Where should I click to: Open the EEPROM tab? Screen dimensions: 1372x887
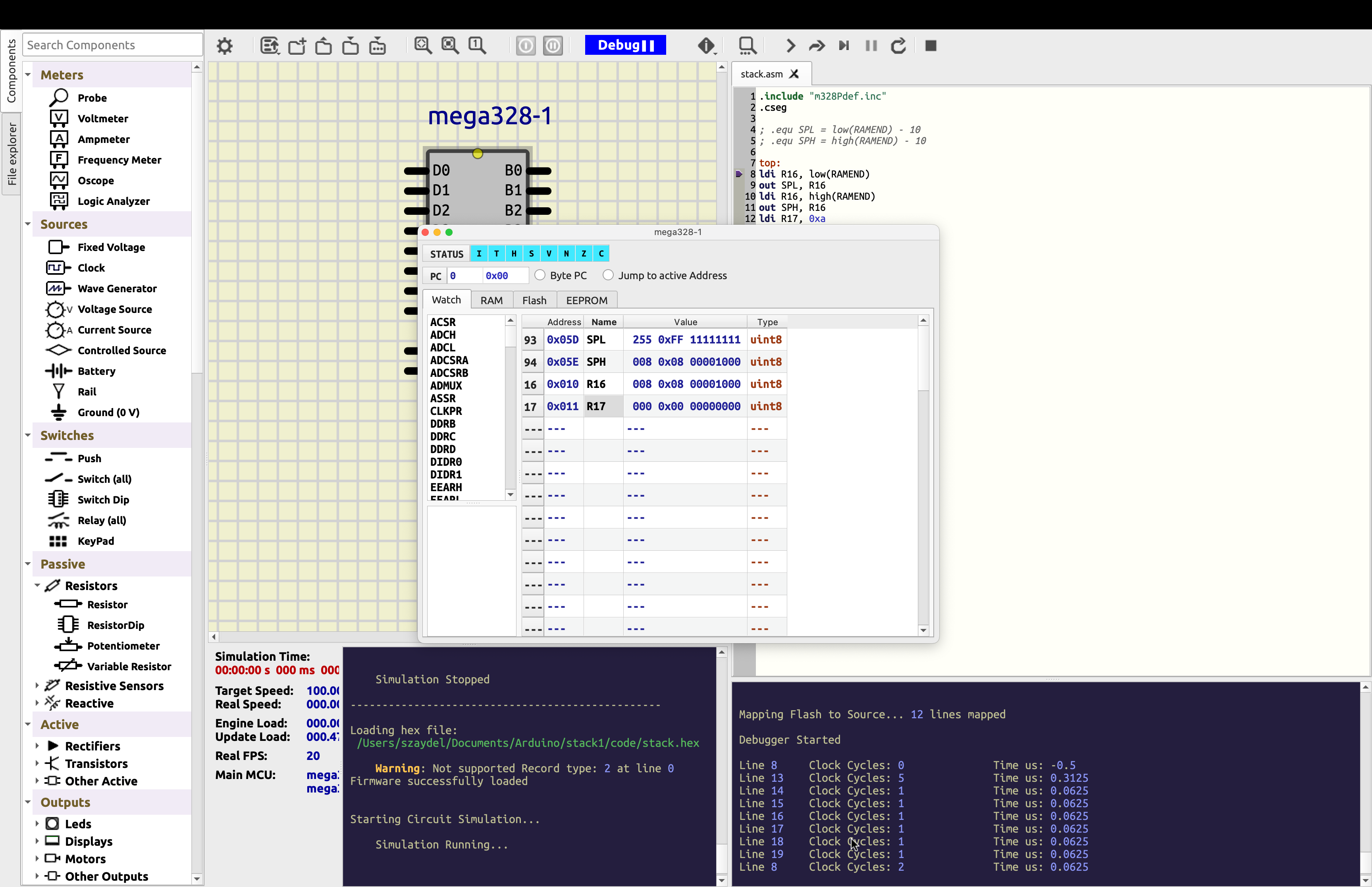[586, 300]
